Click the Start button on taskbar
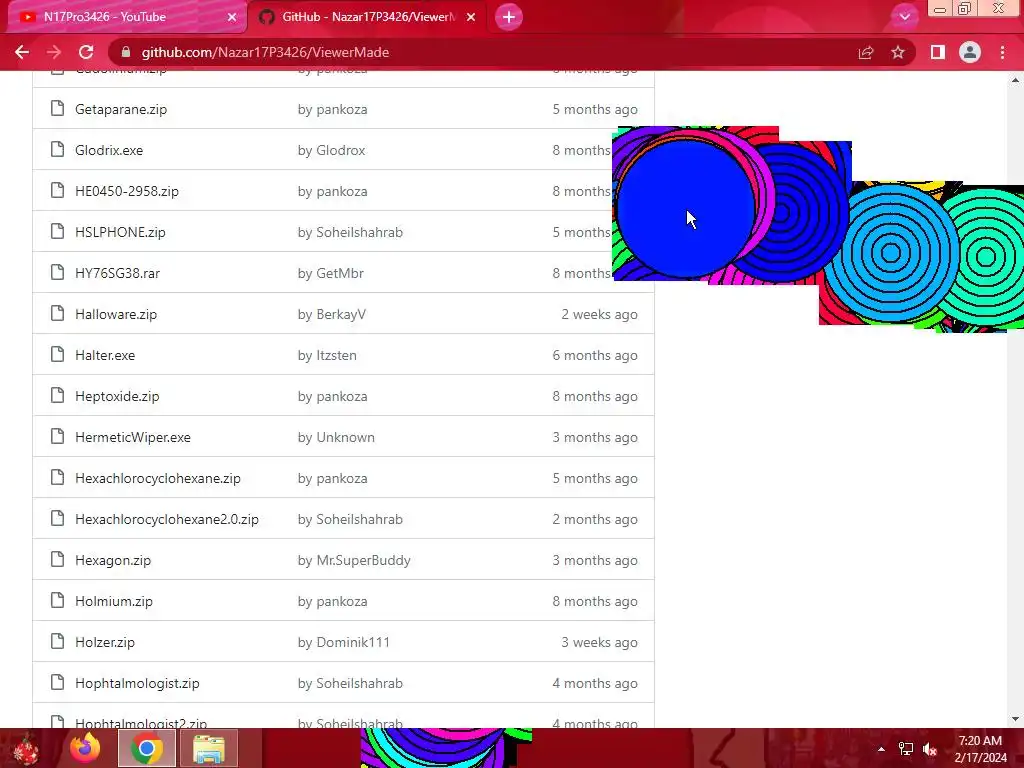The height and width of the screenshot is (768, 1024). [26, 748]
